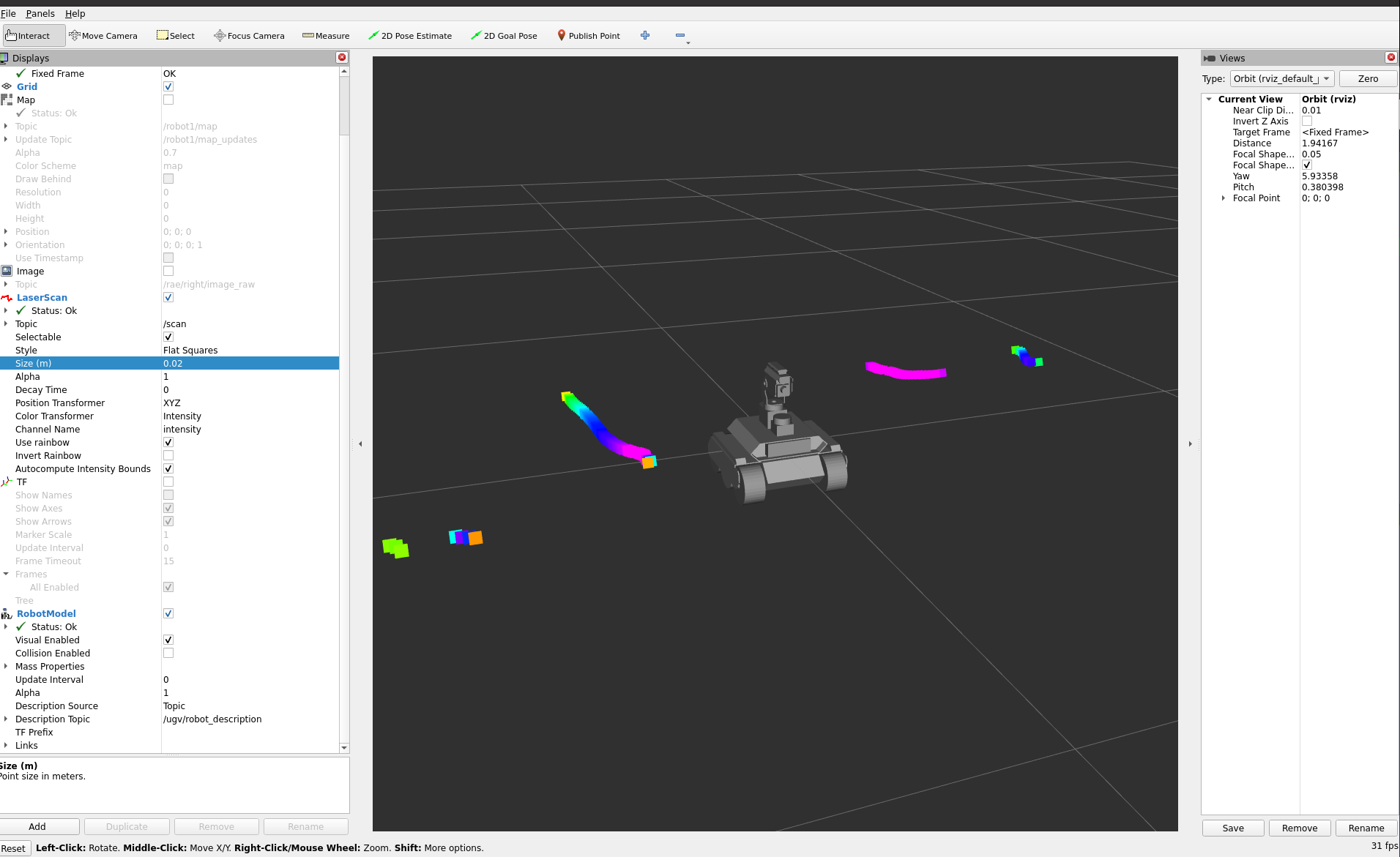
Task: Enable Invert Rainbow checkbox
Action: tap(168, 455)
